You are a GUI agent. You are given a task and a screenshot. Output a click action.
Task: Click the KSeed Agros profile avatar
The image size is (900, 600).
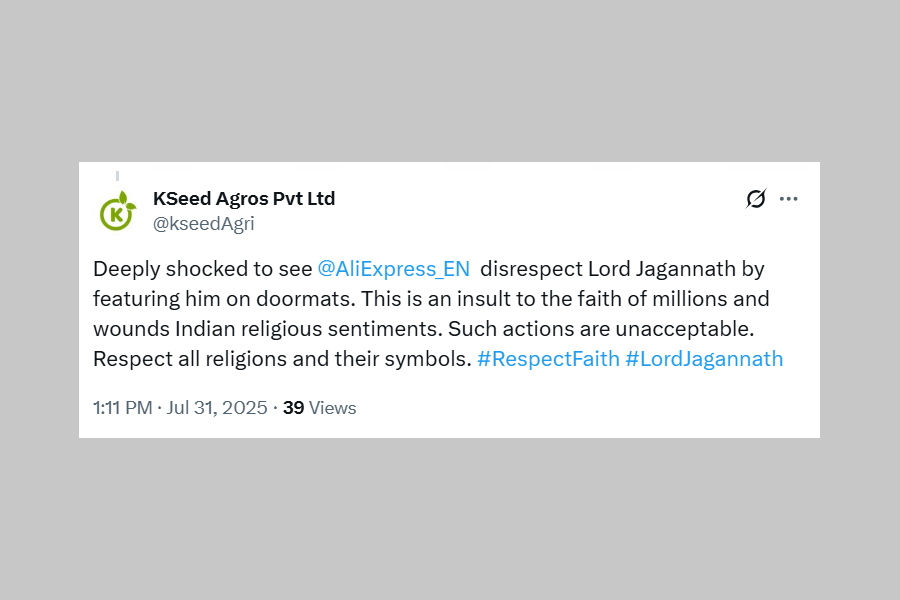117,211
